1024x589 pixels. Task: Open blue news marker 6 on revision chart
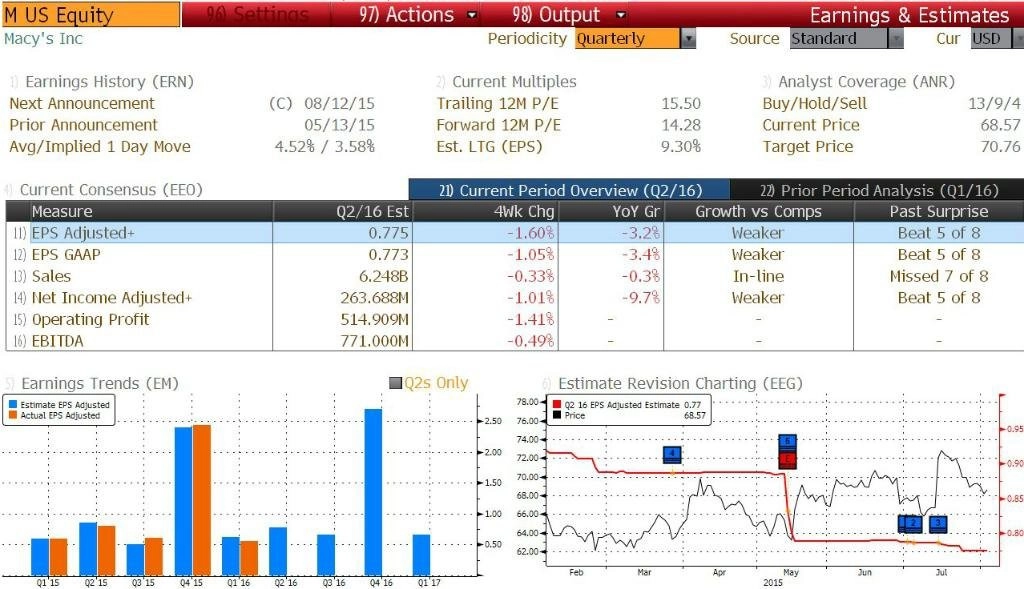(x=788, y=442)
